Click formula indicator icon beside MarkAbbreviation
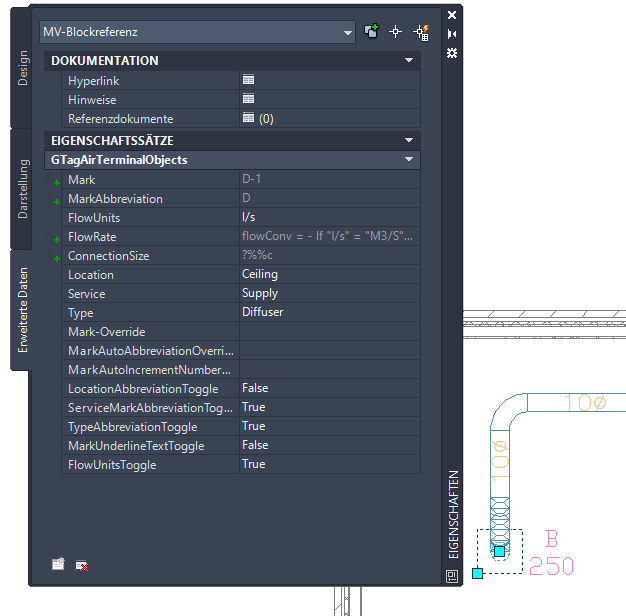 click(52, 198)
